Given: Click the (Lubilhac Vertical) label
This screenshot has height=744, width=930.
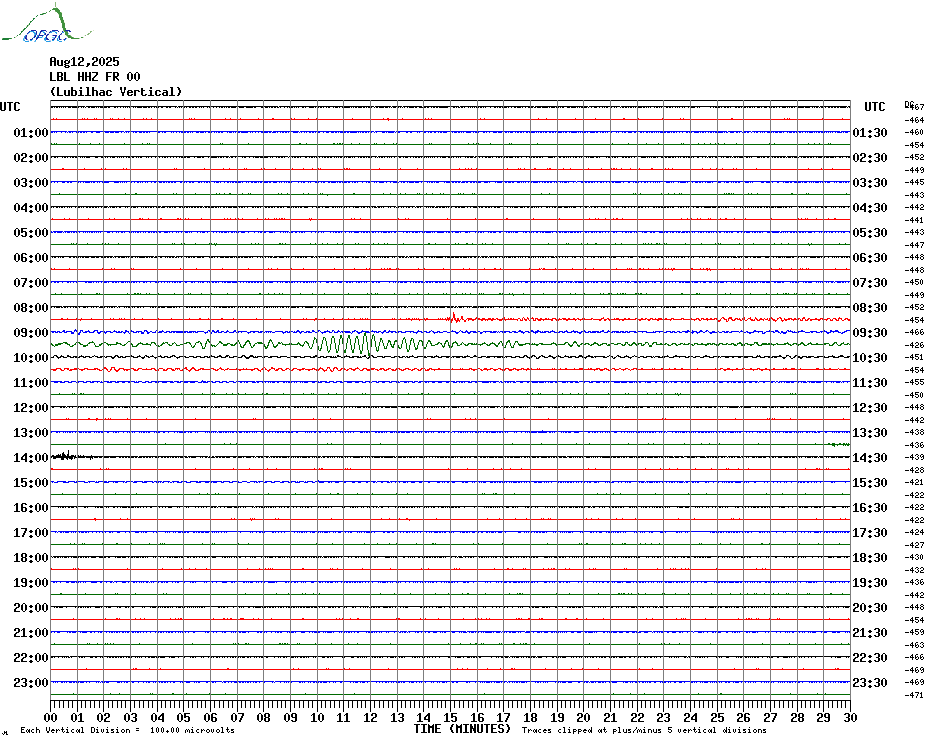Looking at the screenshot, I should point(116,92).
